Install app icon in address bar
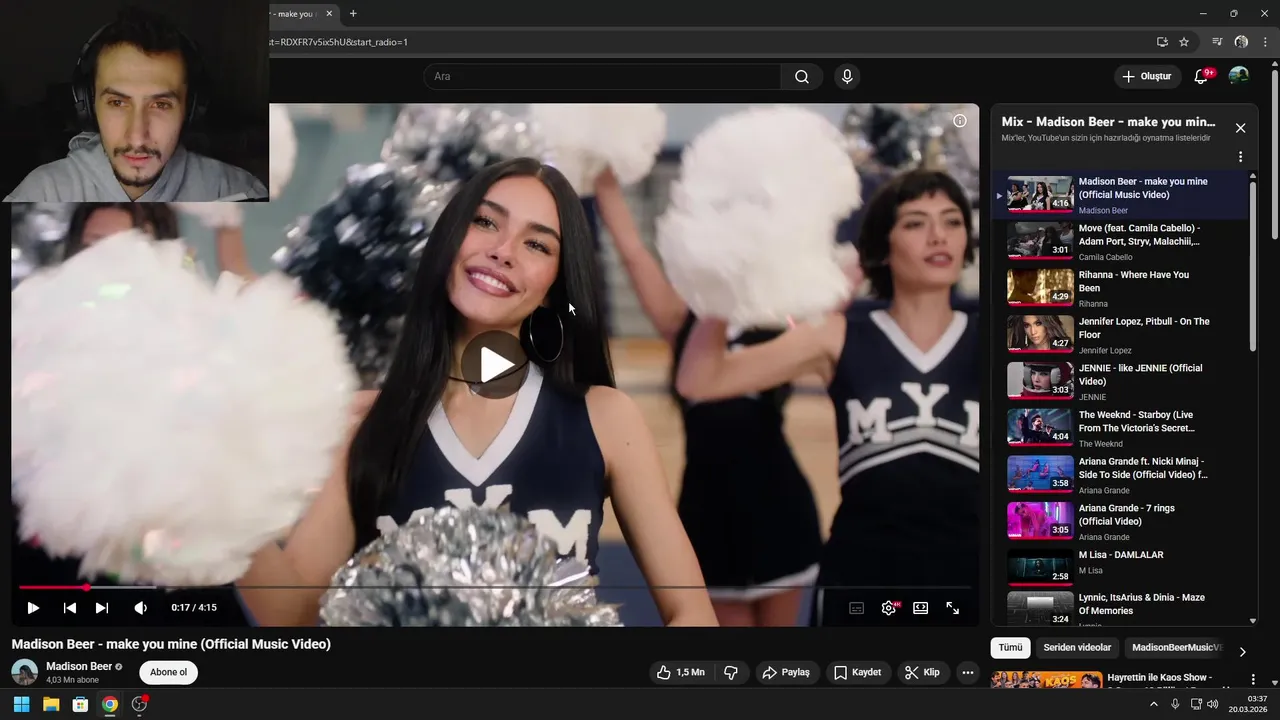 [x=1162, y=42]
